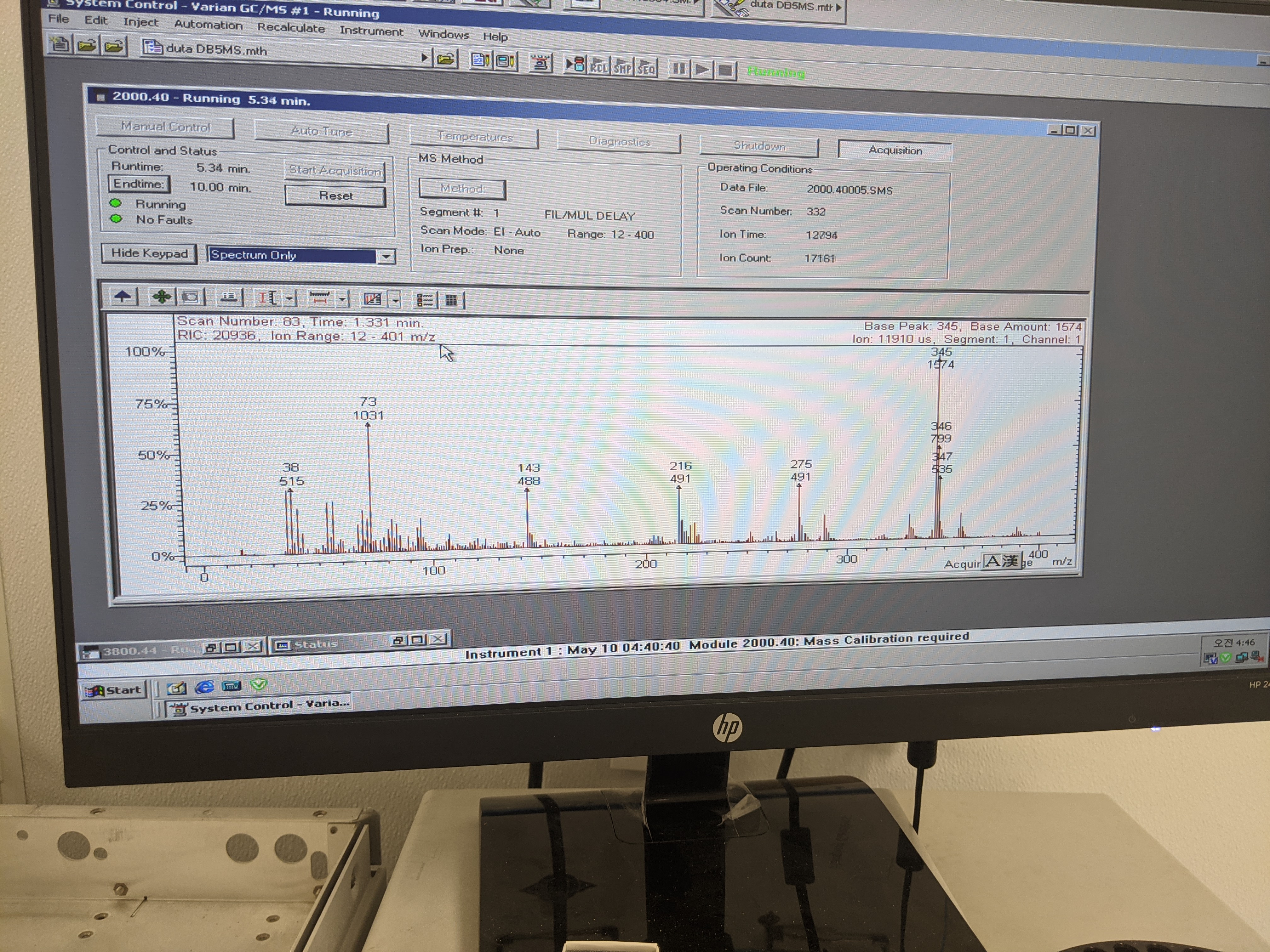This screenshot has width=1270, height=952.
Task: Click the Windows Start button
Action: click(x=114, y=690)
